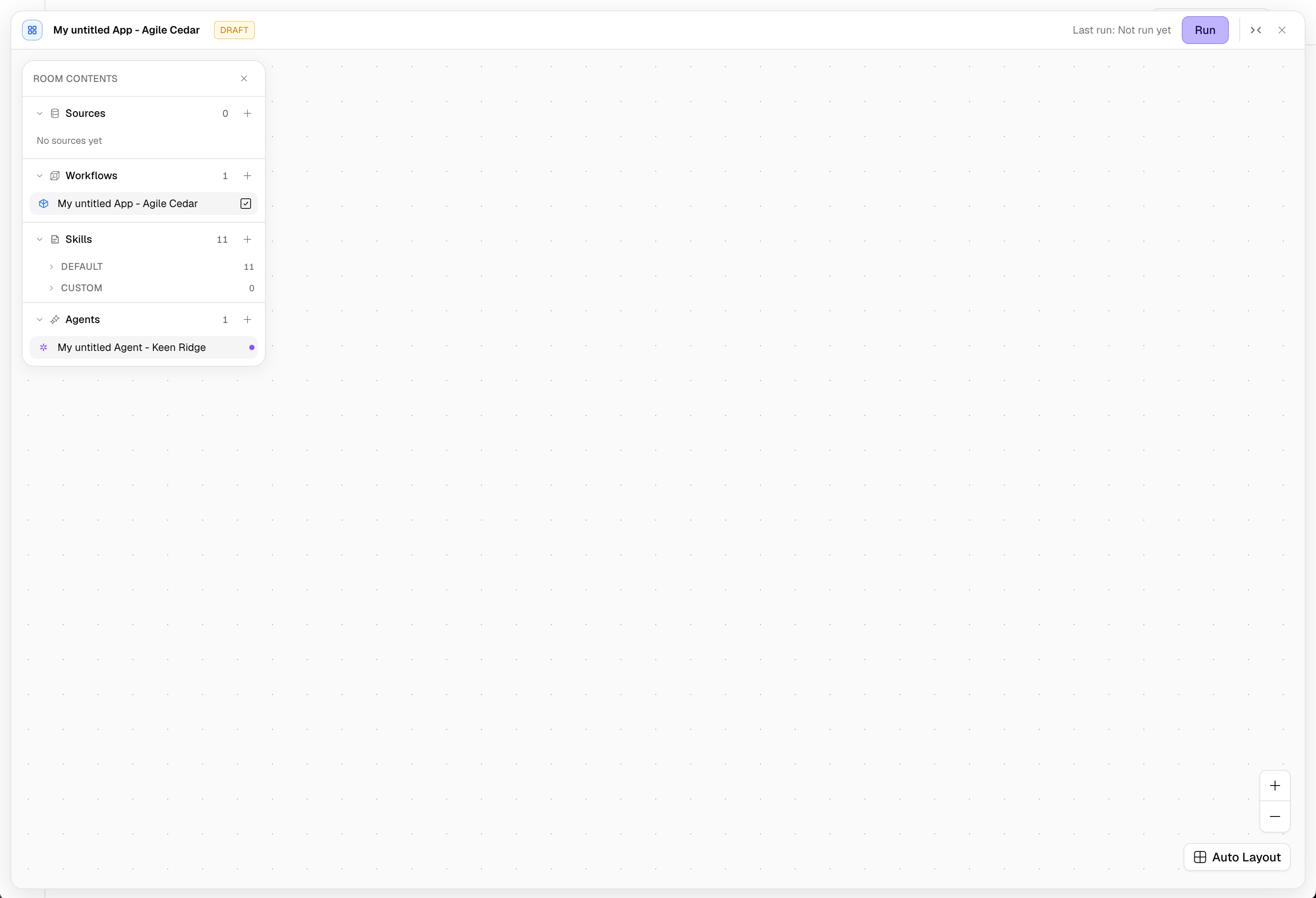Viewport: 1316px width, 898px height.
Task: Apply Auto Layout to the canvas
Action: coord(1237,857)
